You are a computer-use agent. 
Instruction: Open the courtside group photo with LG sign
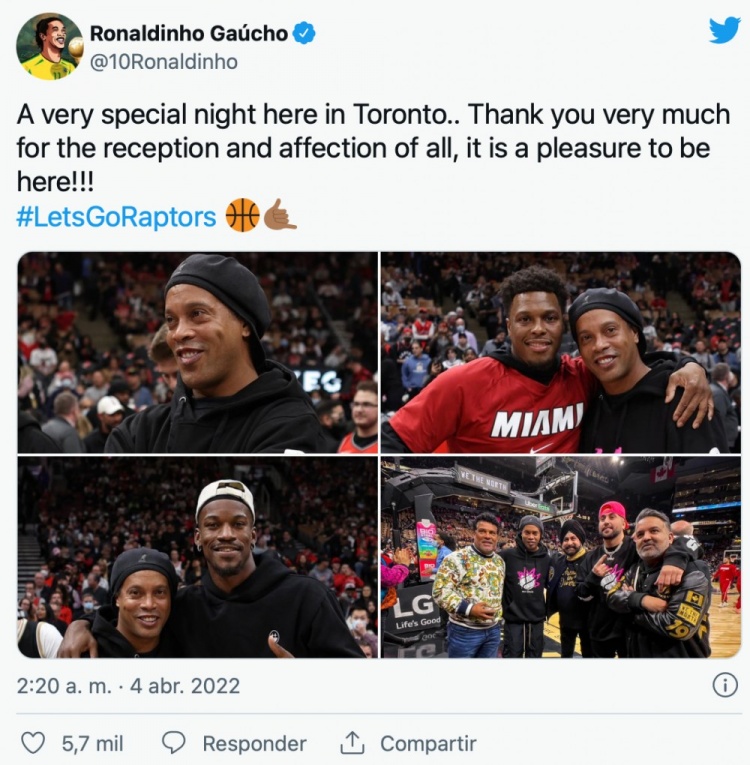point(561,557)
